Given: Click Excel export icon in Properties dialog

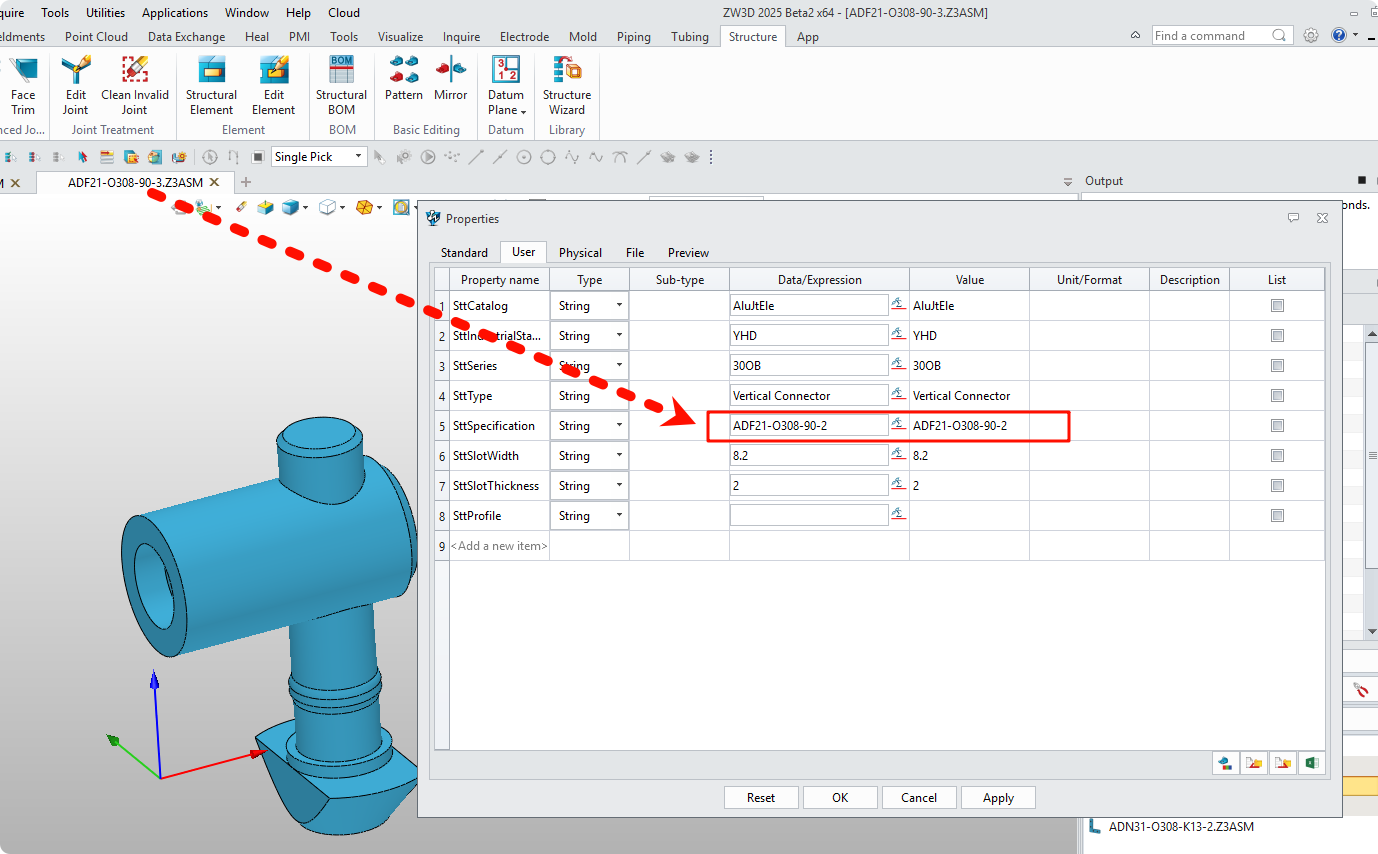Looking at the screenshot, I should 1312,763.
